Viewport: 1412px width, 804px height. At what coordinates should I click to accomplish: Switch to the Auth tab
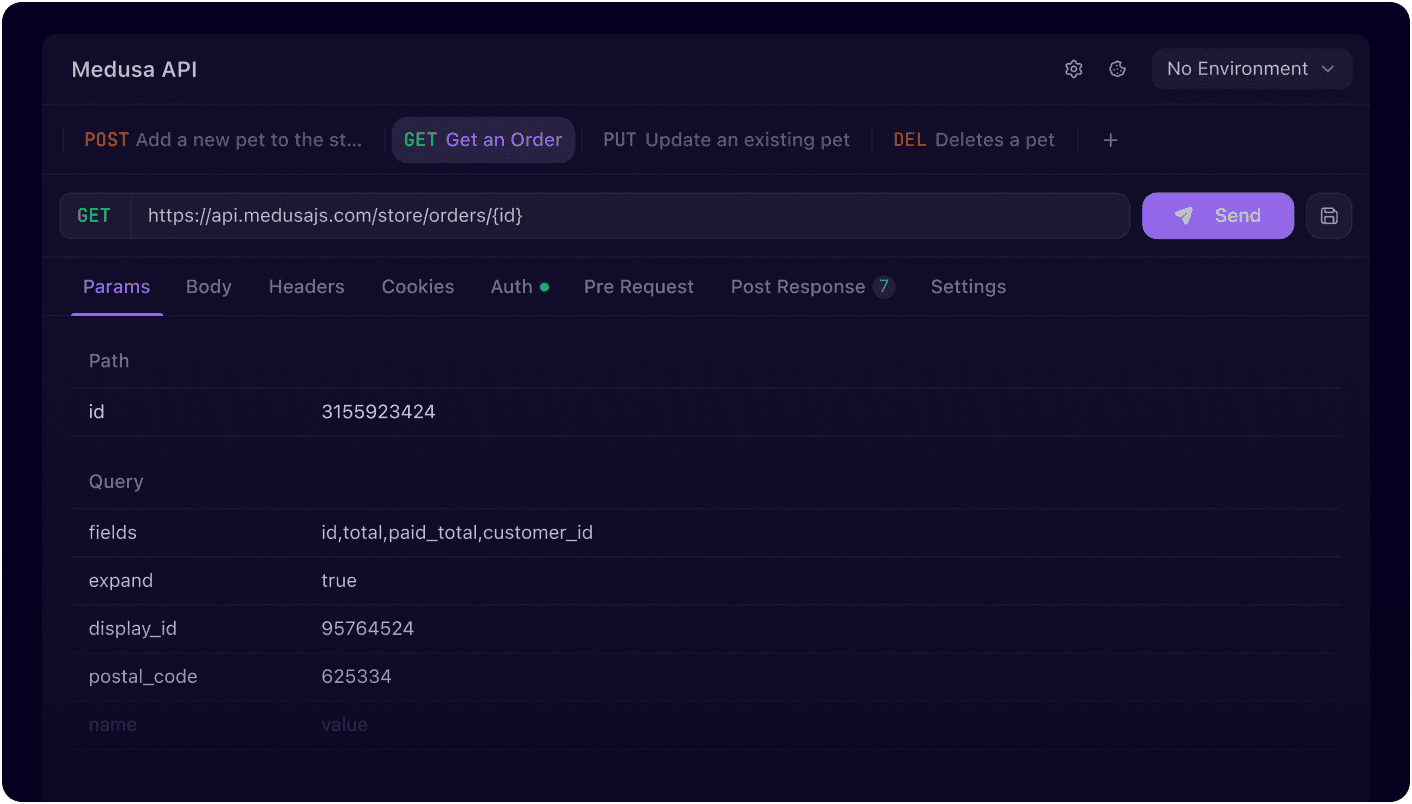[x=519, y=287]
